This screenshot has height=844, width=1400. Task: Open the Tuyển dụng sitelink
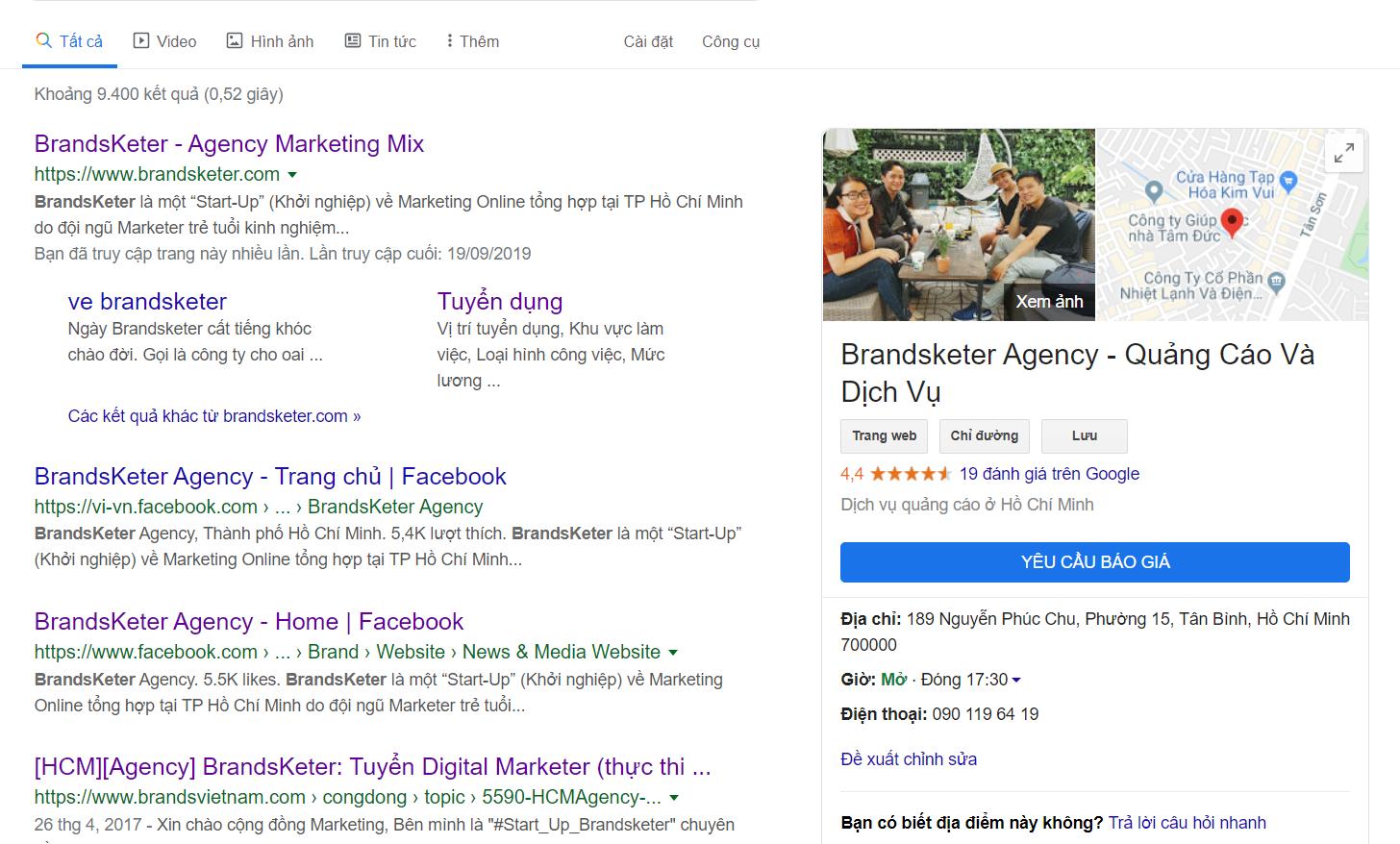click(500, 302)
